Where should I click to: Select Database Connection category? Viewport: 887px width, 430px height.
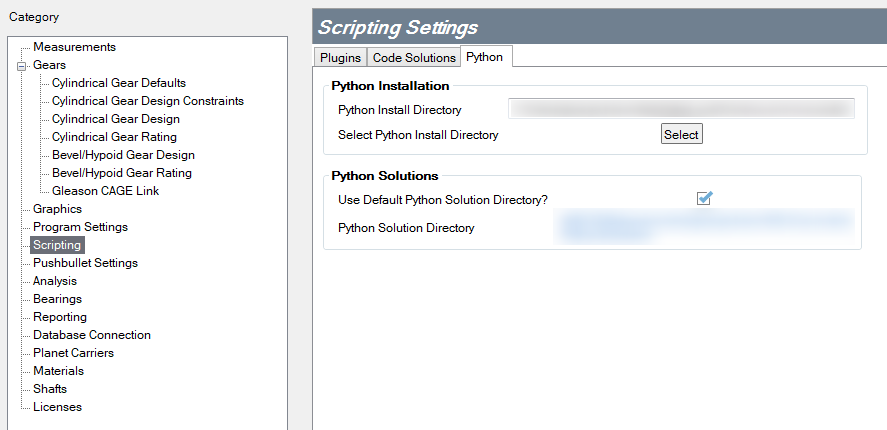point(91,335)
